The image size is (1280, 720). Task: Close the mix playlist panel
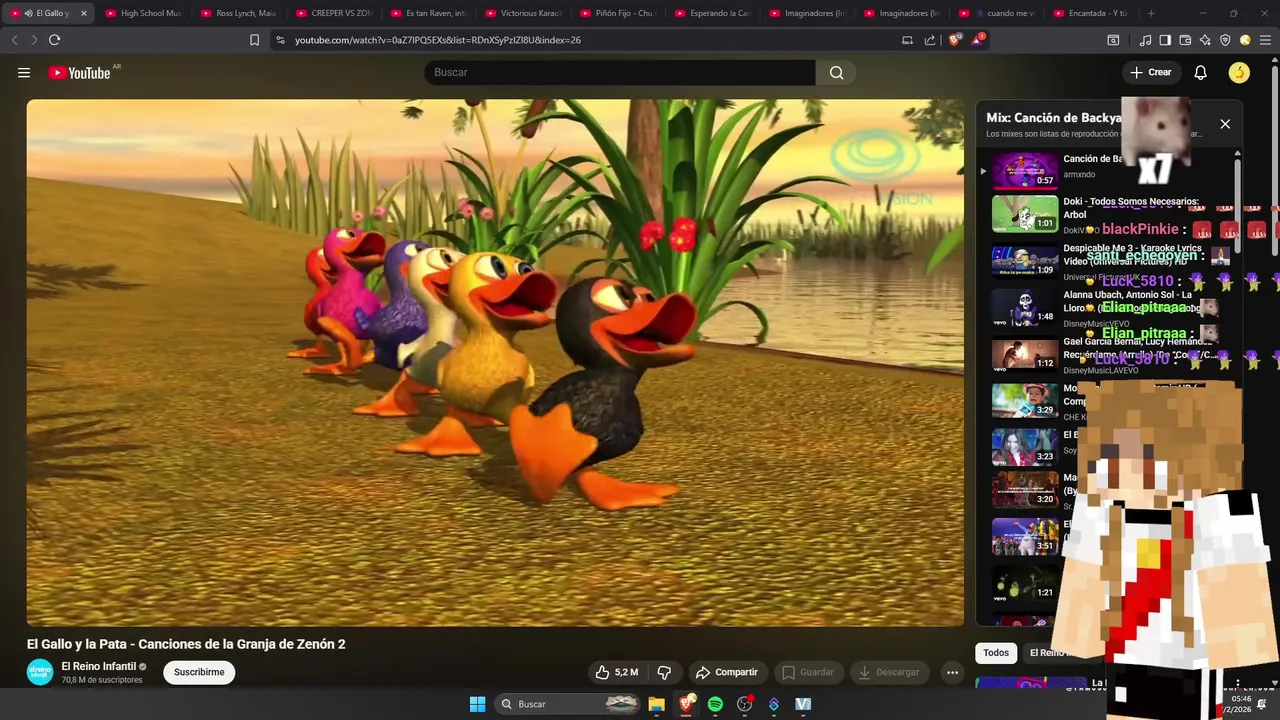(x=1225, y=124)
